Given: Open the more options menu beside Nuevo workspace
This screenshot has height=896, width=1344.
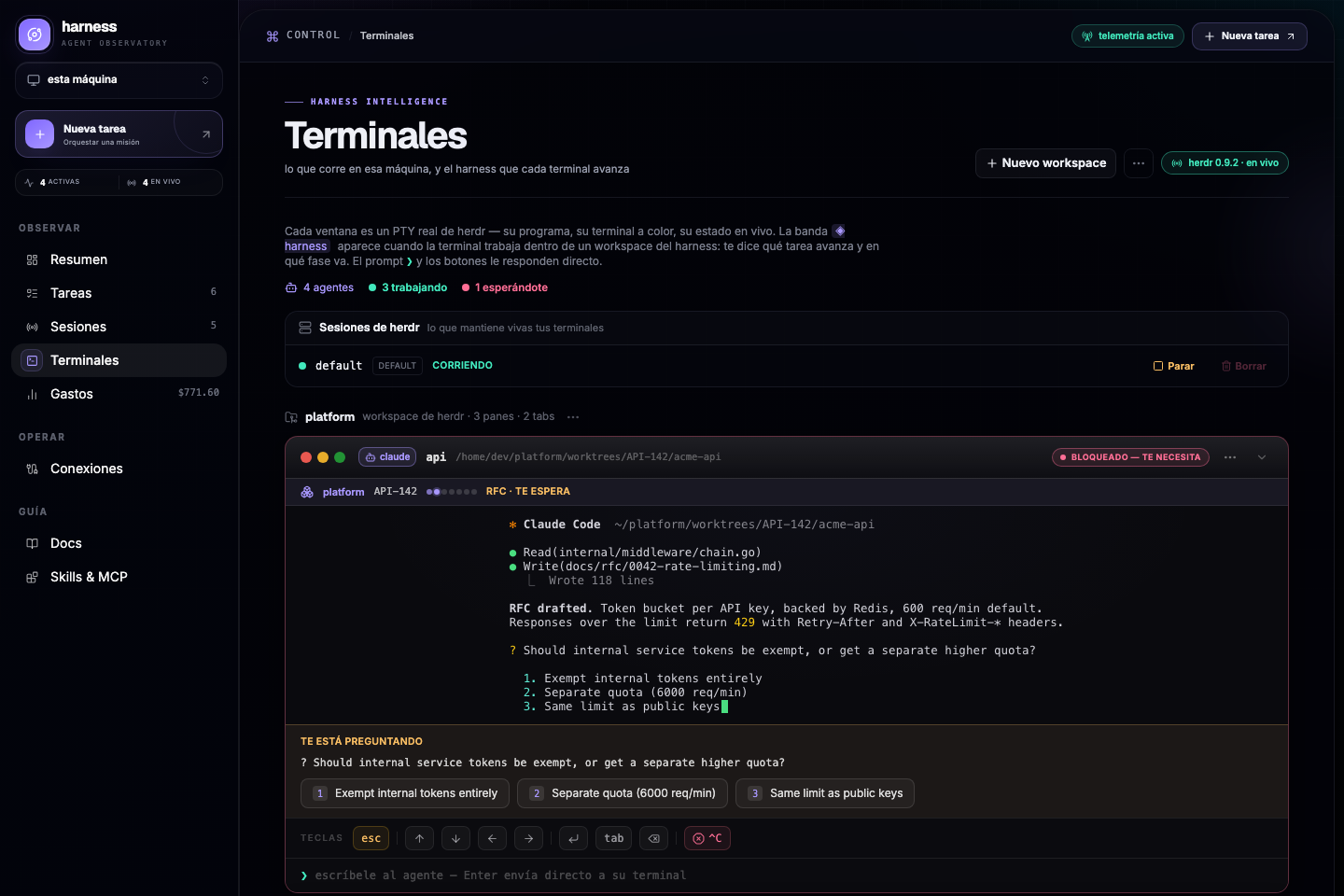Looking at the screenshot, I should pos(1139,163).
